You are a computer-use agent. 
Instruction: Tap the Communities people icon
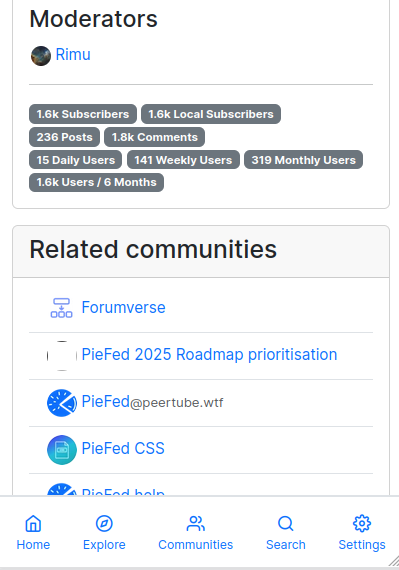[196, 523]
